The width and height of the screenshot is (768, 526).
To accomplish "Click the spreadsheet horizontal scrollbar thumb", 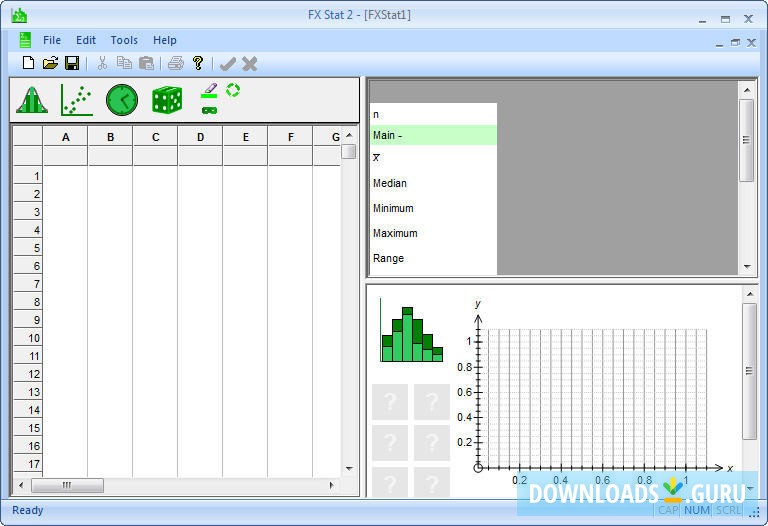I will [68, 485].
